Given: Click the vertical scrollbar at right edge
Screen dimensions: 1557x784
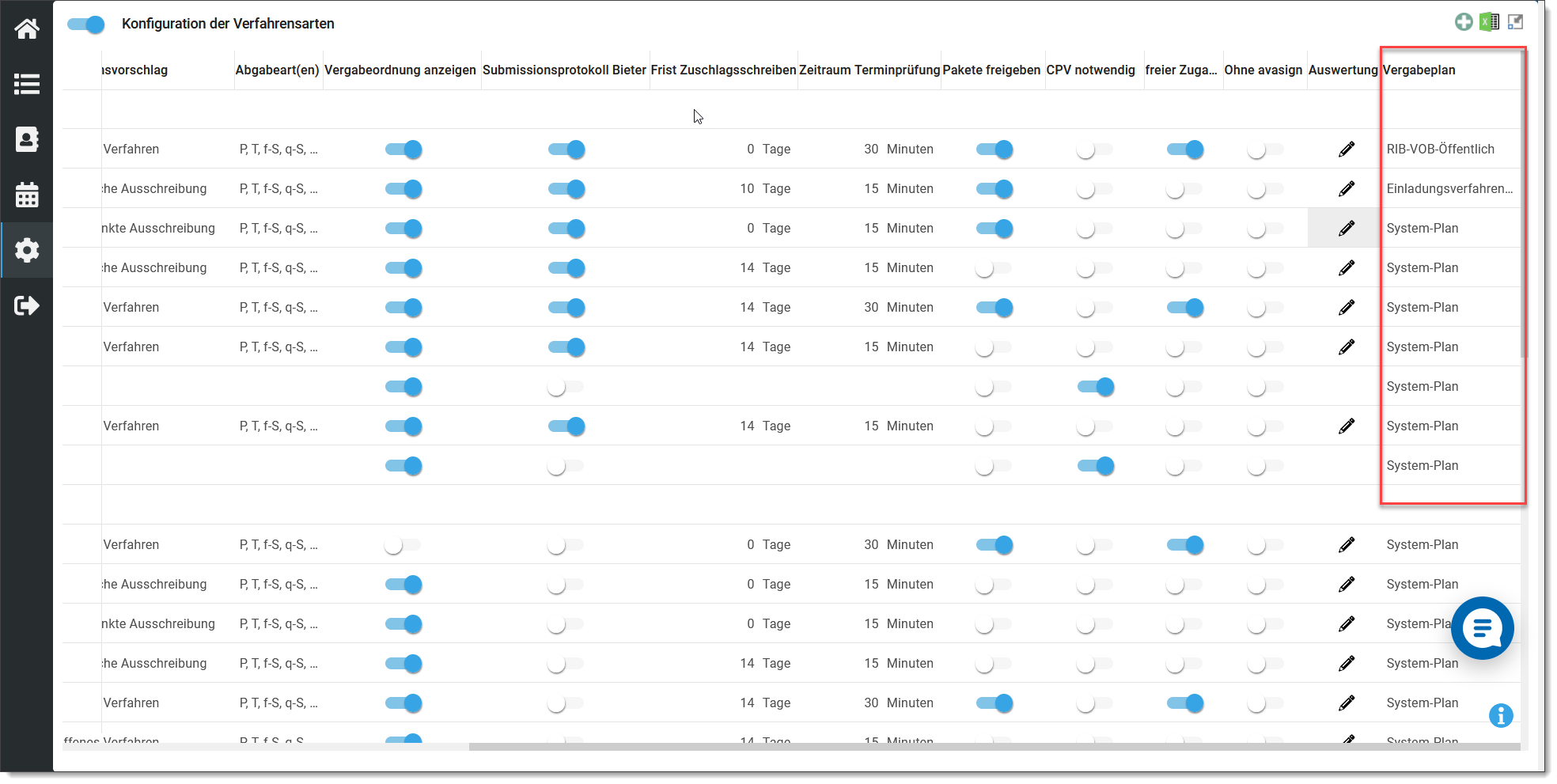Looking at the screenshot, I should [1523, 206].
